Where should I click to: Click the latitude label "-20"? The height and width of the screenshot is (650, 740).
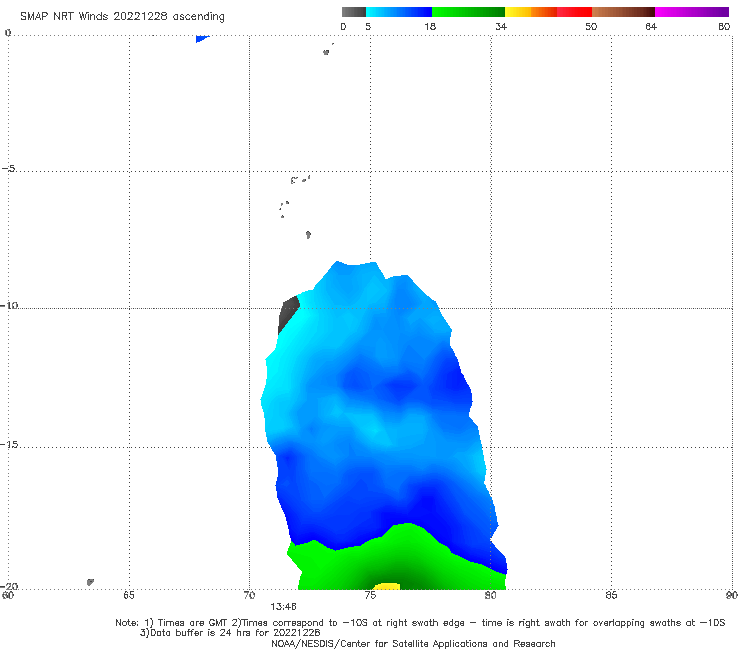point(9,586)
